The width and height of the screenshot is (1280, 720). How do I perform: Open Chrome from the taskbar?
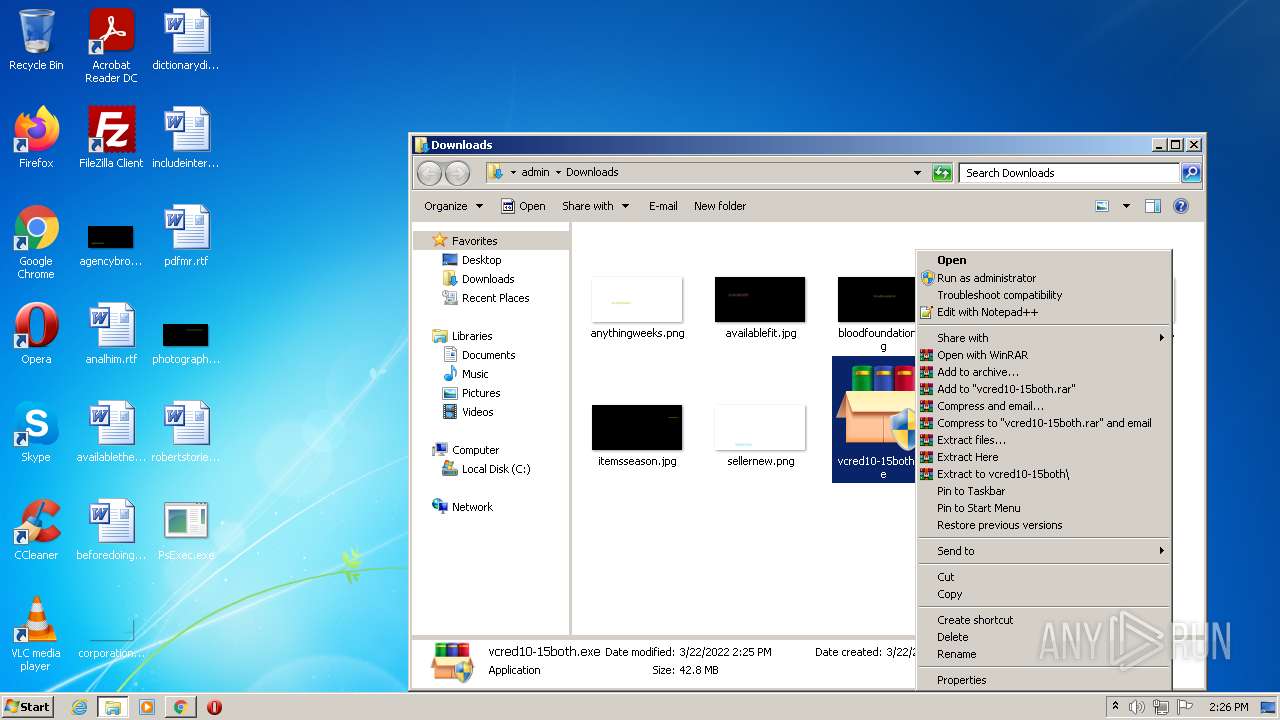(x=180, y=707)
